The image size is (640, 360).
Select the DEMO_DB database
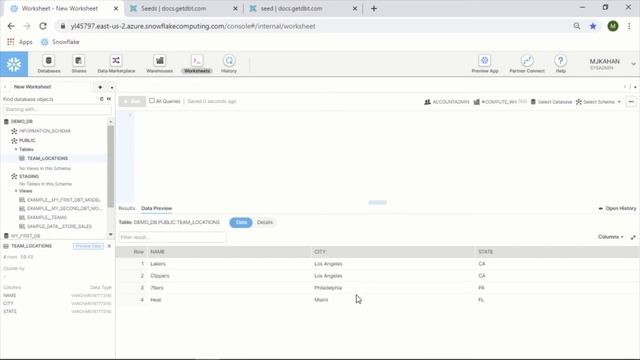(22, 122)
